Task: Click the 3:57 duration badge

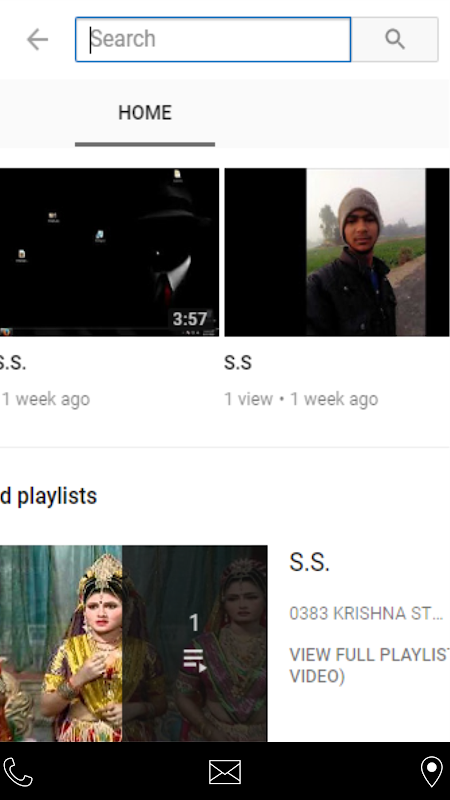Action: (190, 319)
